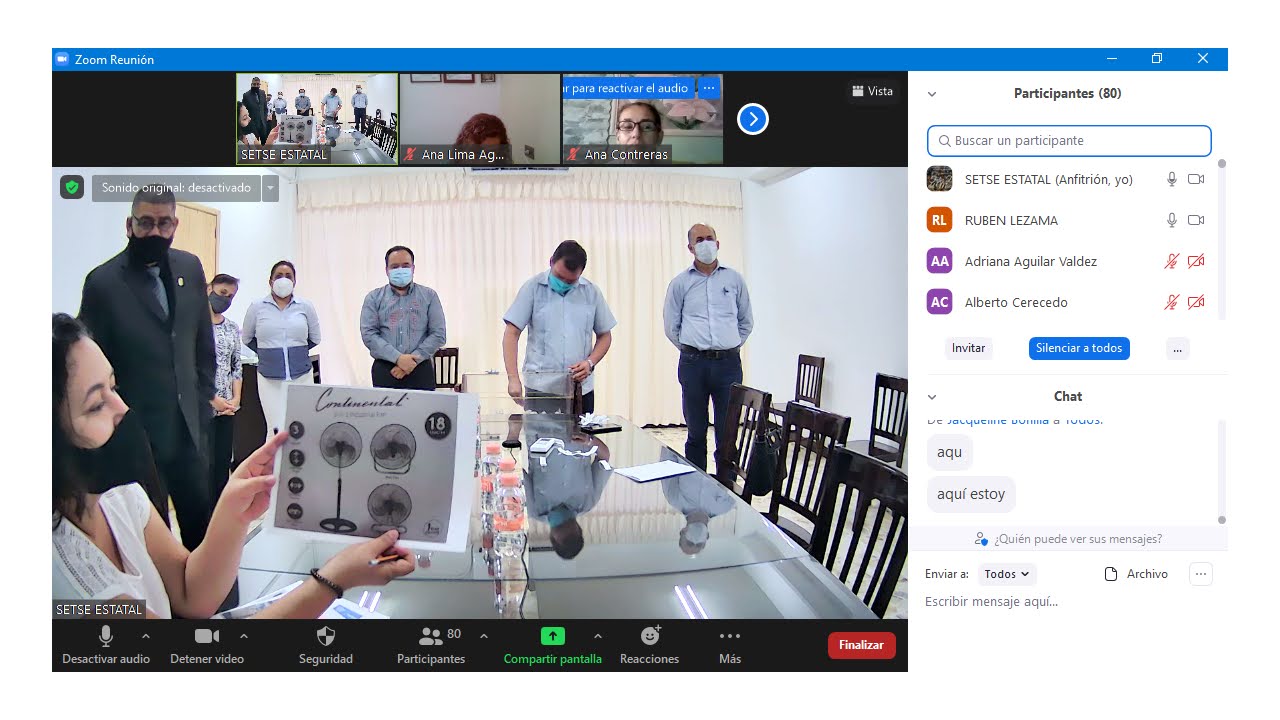Toggle camera icon for RUBEN LEZAMA
This screenshot has height=720, width=1280.
click(x=1196, y=220)
